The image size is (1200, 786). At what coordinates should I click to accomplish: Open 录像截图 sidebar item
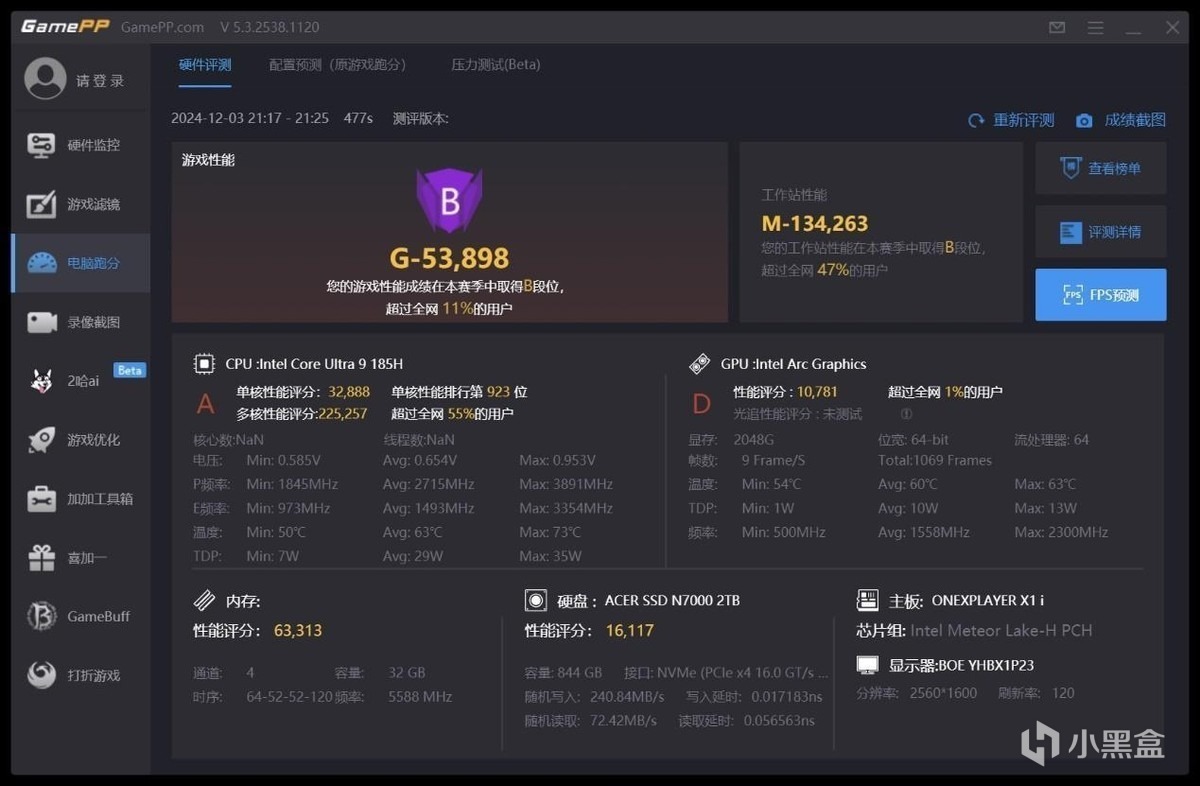80,322
